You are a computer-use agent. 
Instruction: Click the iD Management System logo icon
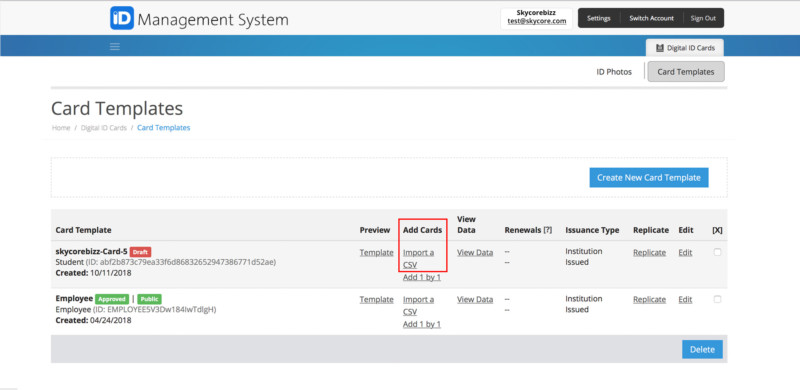click(x=122, y=18)
